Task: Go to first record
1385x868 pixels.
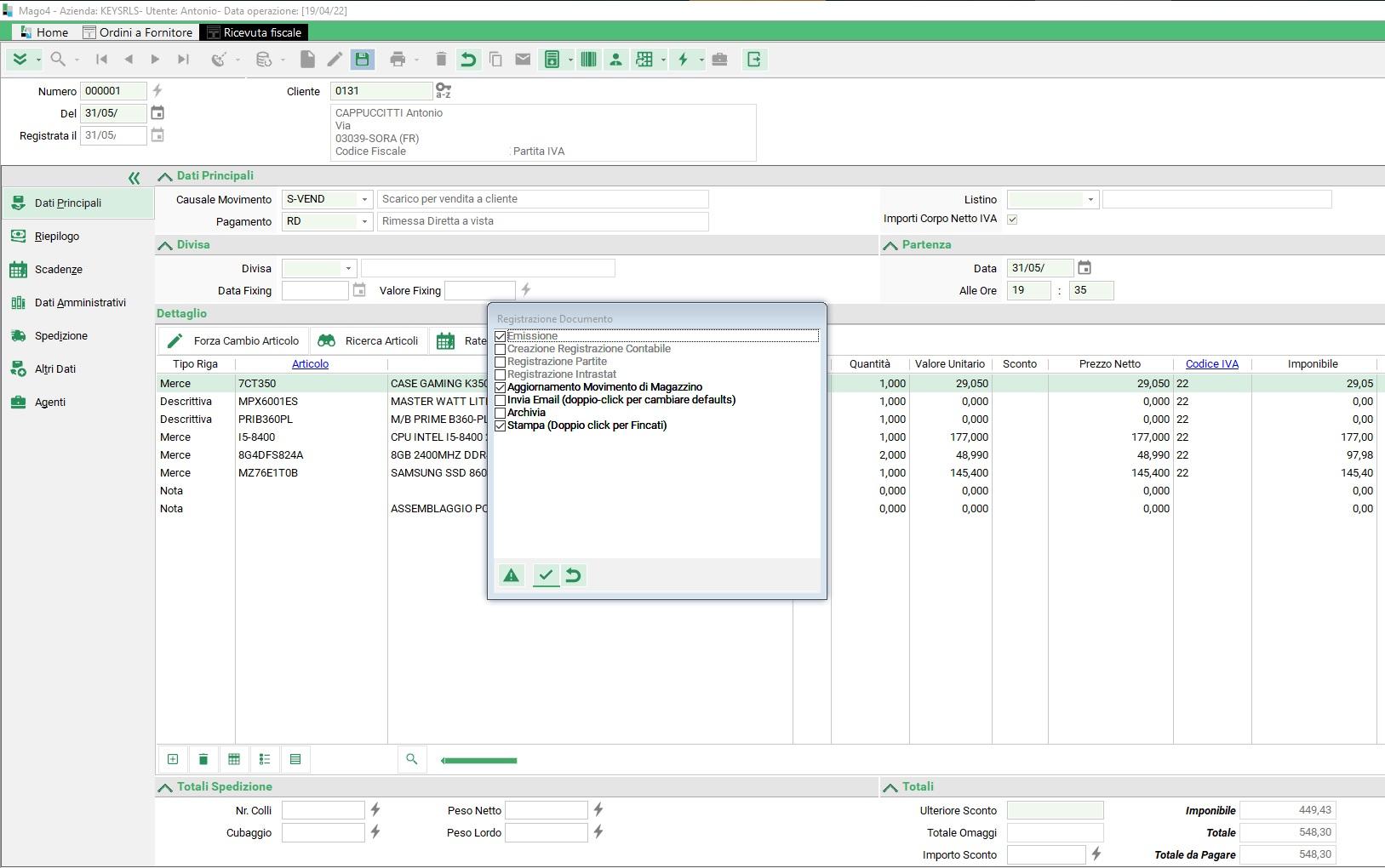Action: (x=102, y=60)
